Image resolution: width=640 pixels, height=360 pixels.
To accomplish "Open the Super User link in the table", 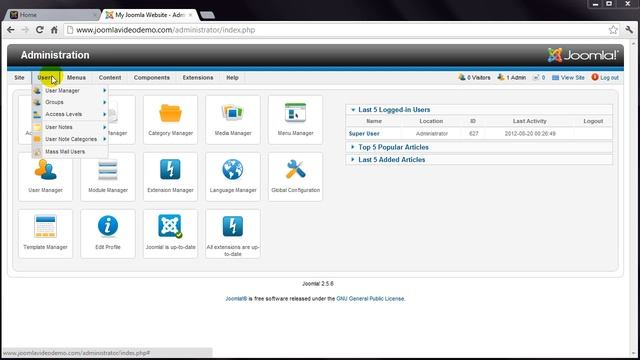I will (364, 133).
